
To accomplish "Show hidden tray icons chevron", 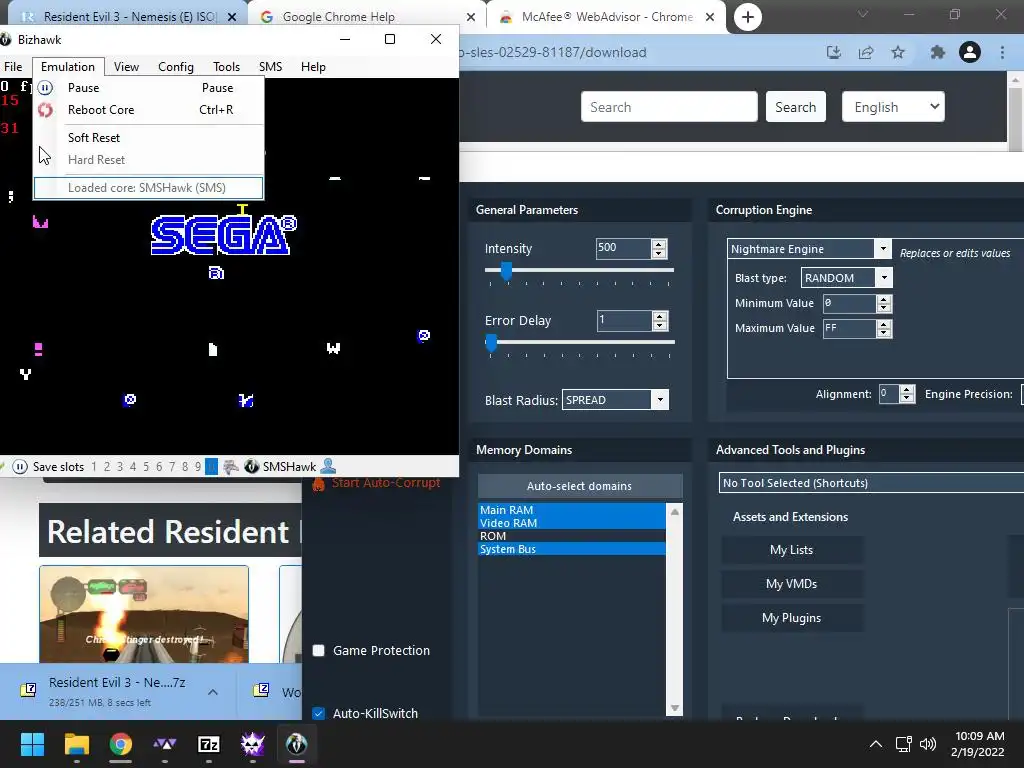I will click(x=876, y=744).
